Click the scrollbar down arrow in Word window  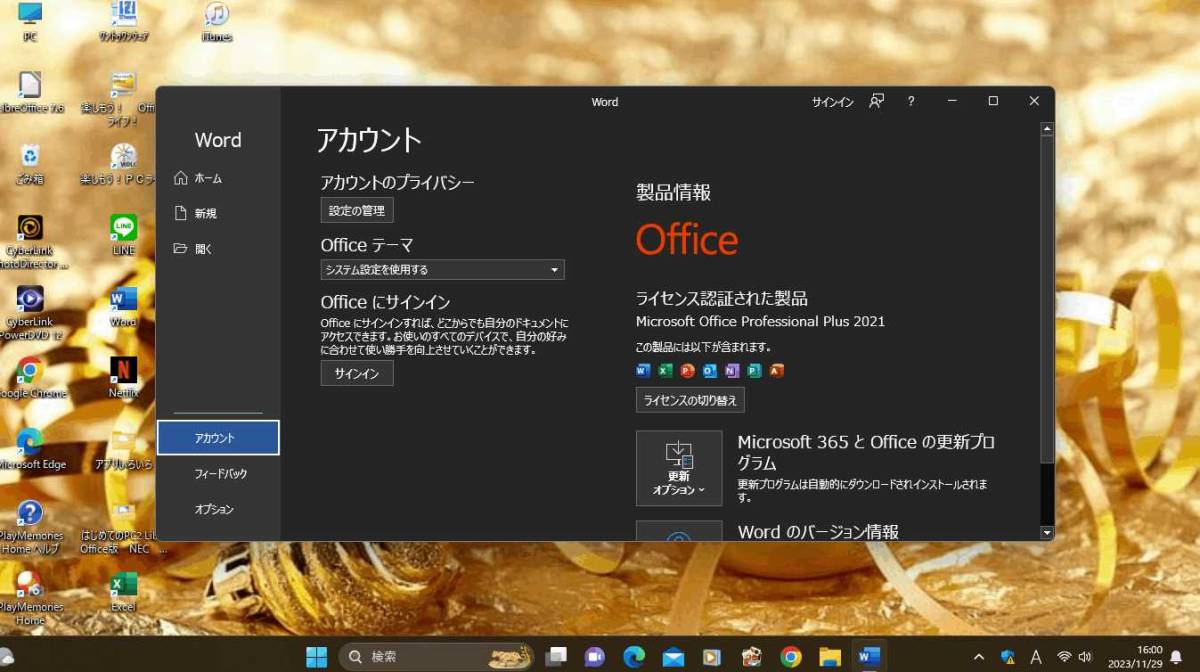coord(1047,533)
